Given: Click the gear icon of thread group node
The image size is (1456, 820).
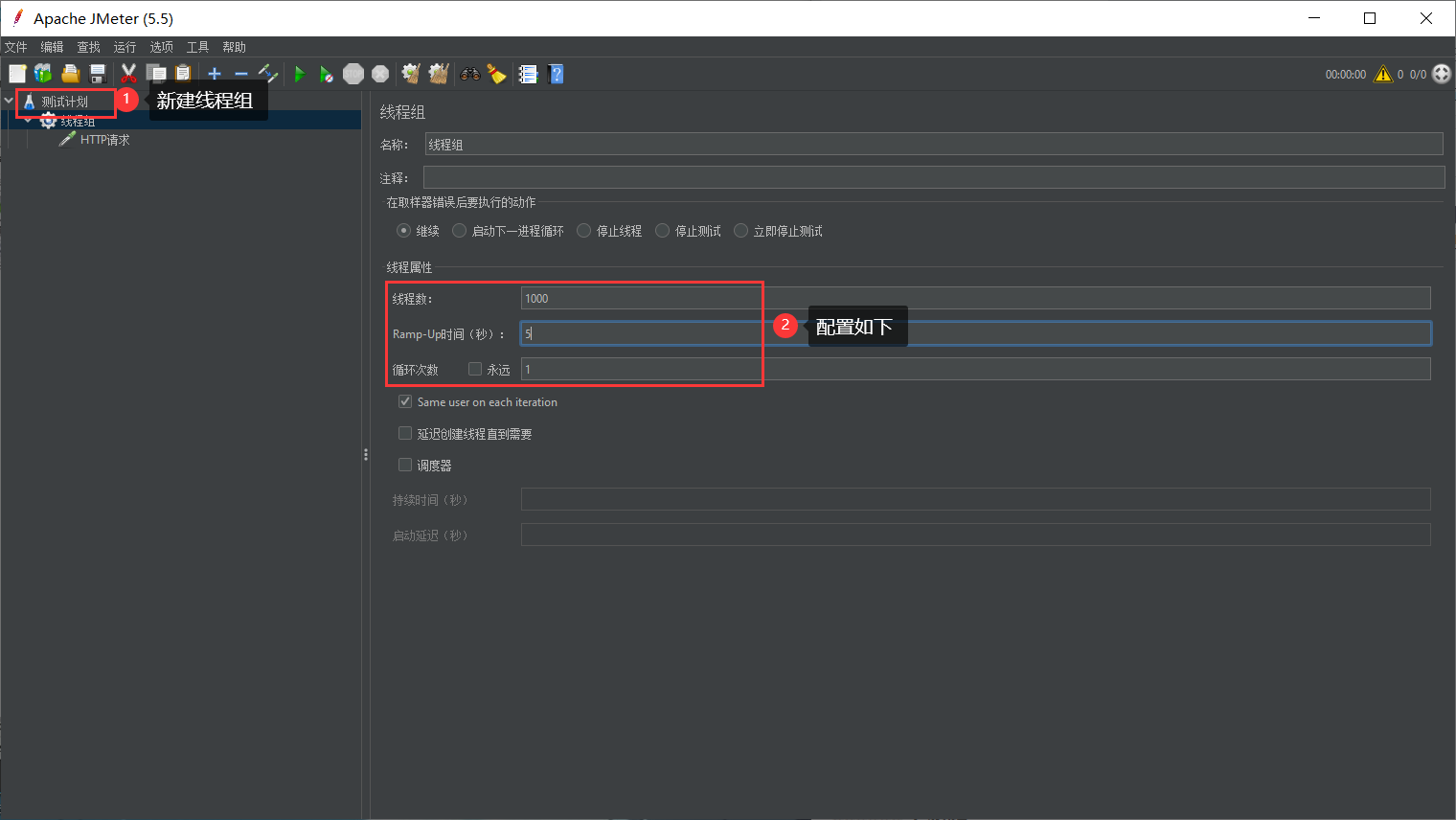Looking at the screenshot, I should 48,121.
